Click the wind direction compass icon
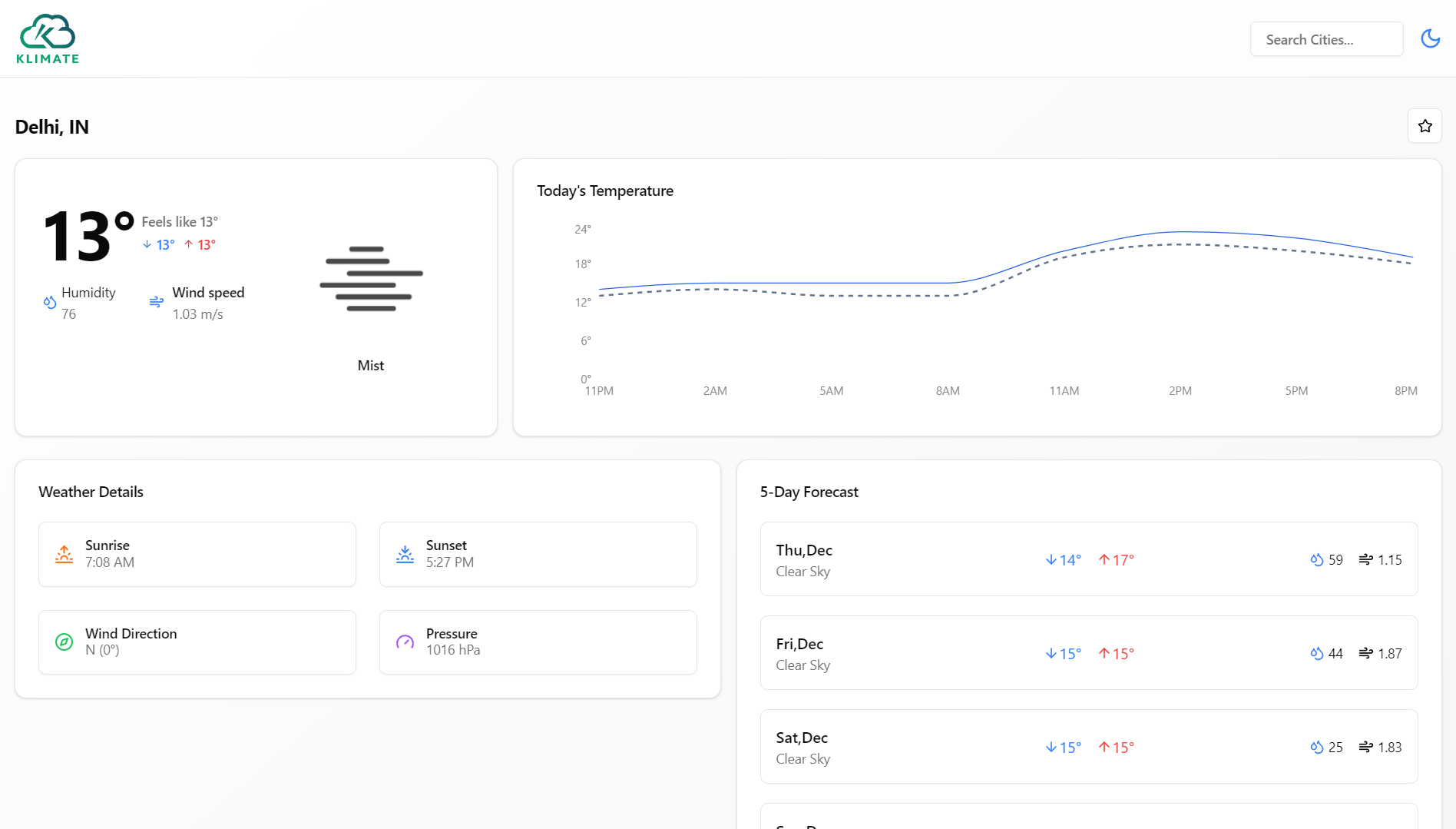 65,642
